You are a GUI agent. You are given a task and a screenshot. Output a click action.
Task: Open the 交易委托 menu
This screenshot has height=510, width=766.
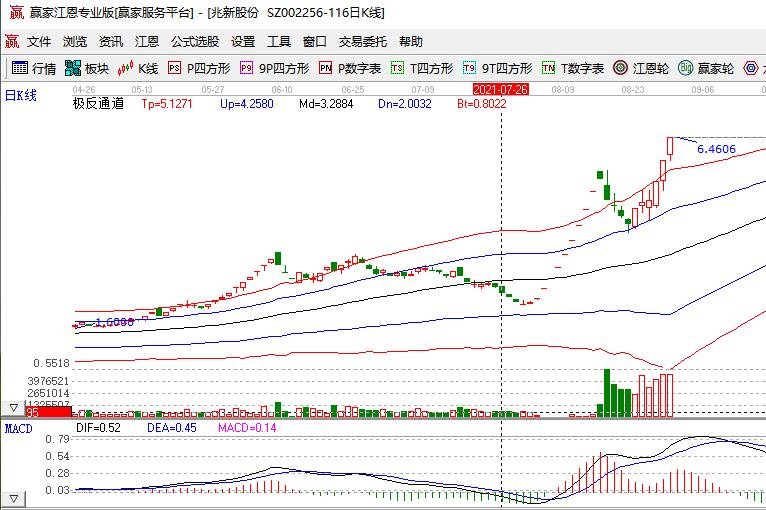(x=362, y=42)
